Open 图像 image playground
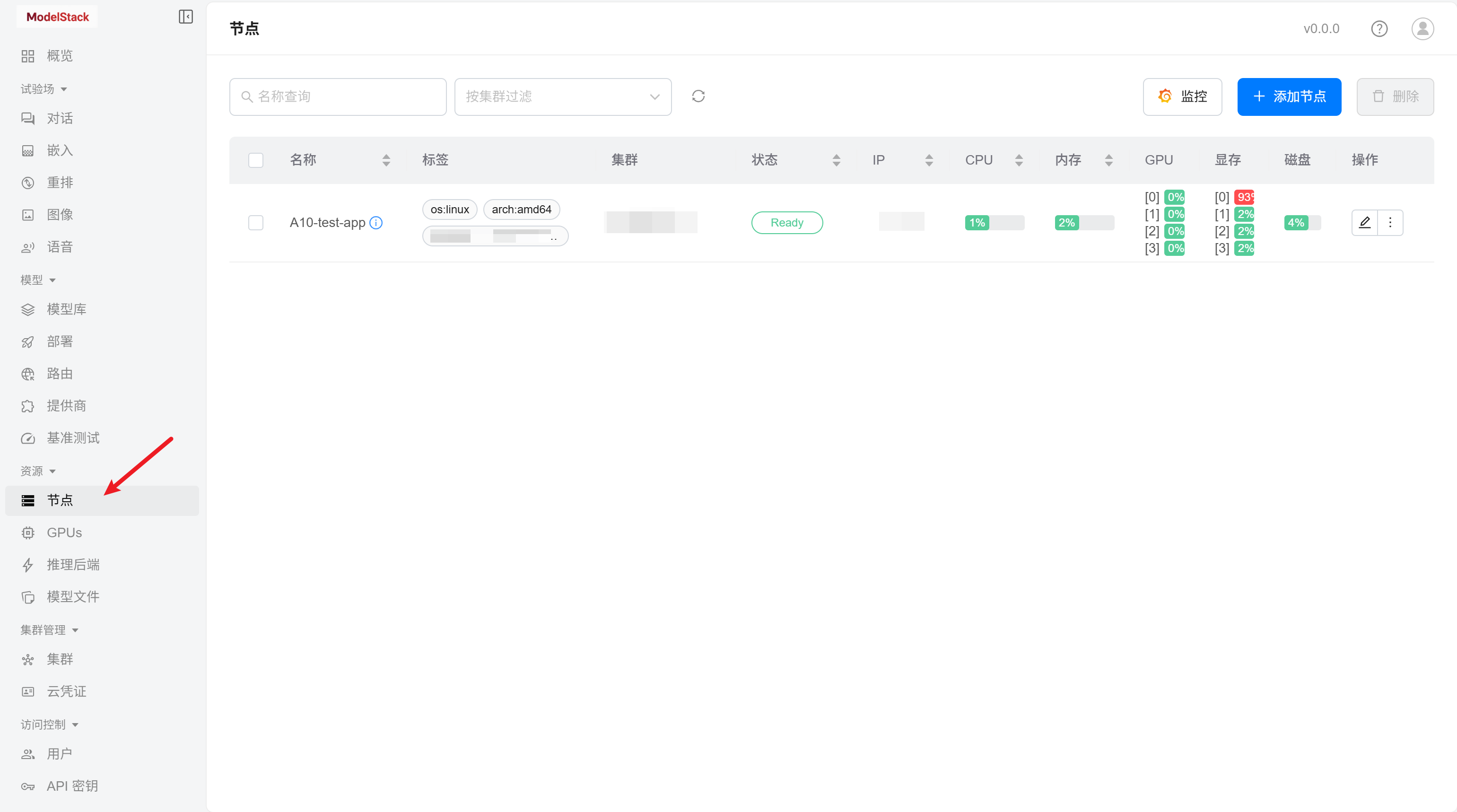Screen dimensions: 1457x812 (102, 215)
